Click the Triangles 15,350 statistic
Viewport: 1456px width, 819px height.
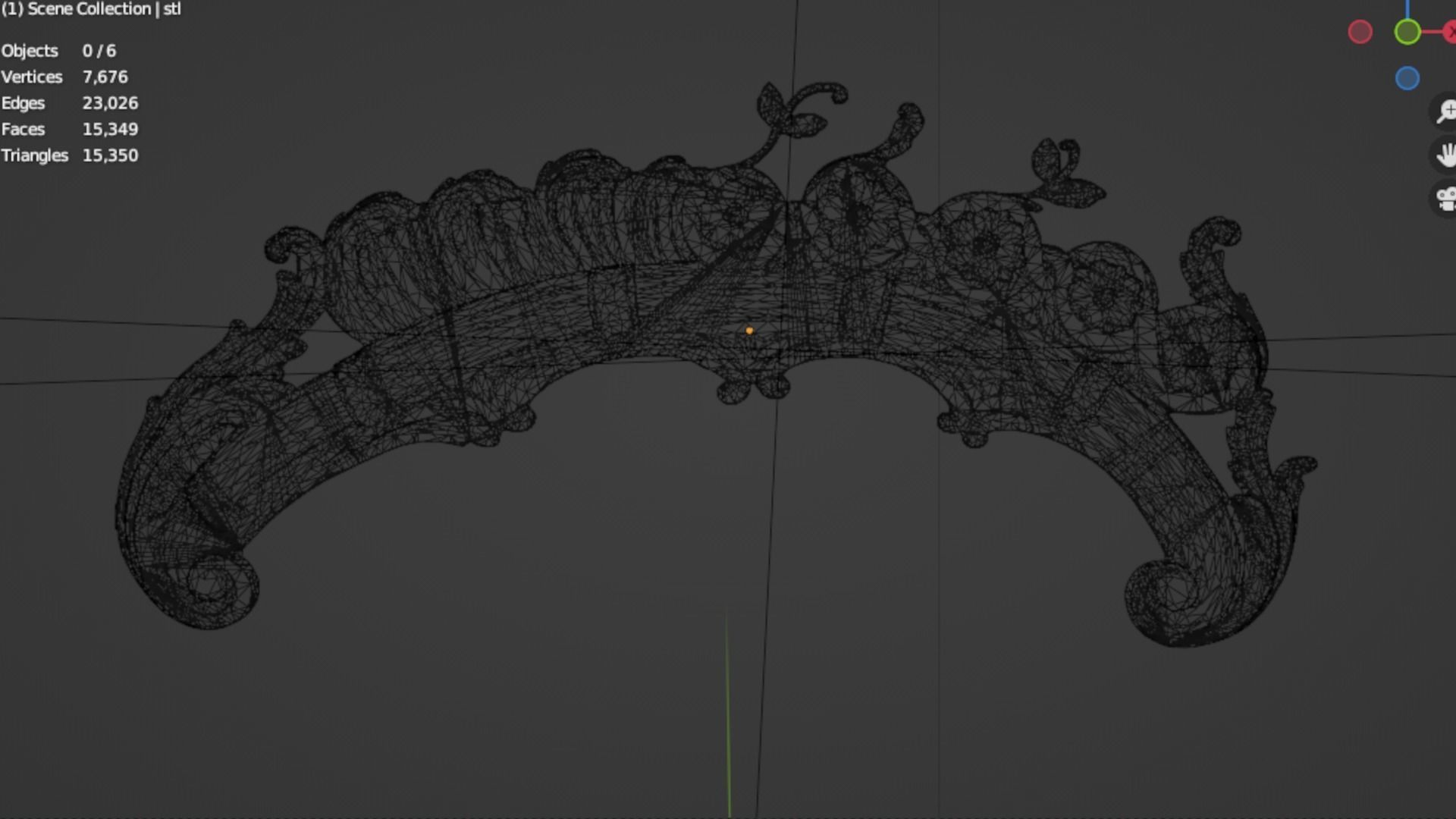click(x=70, y=155)
